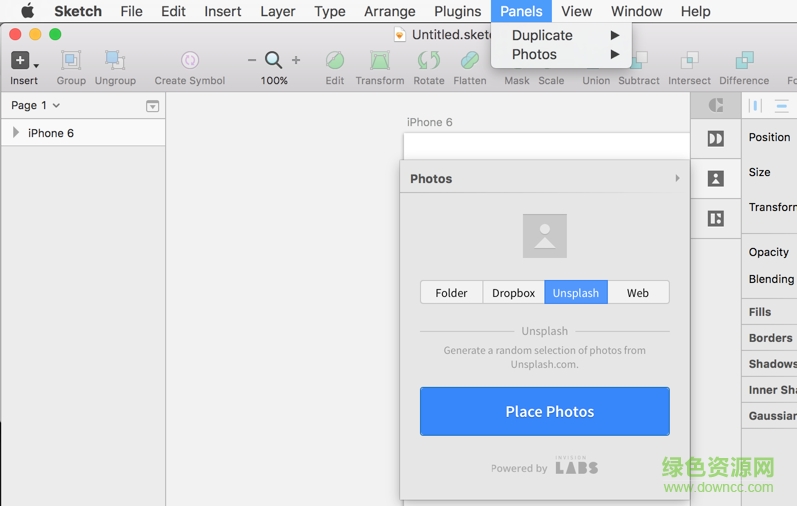Switch to the Dropbox source tab
Screen dimensions: 797x506
tap(513, 292)
